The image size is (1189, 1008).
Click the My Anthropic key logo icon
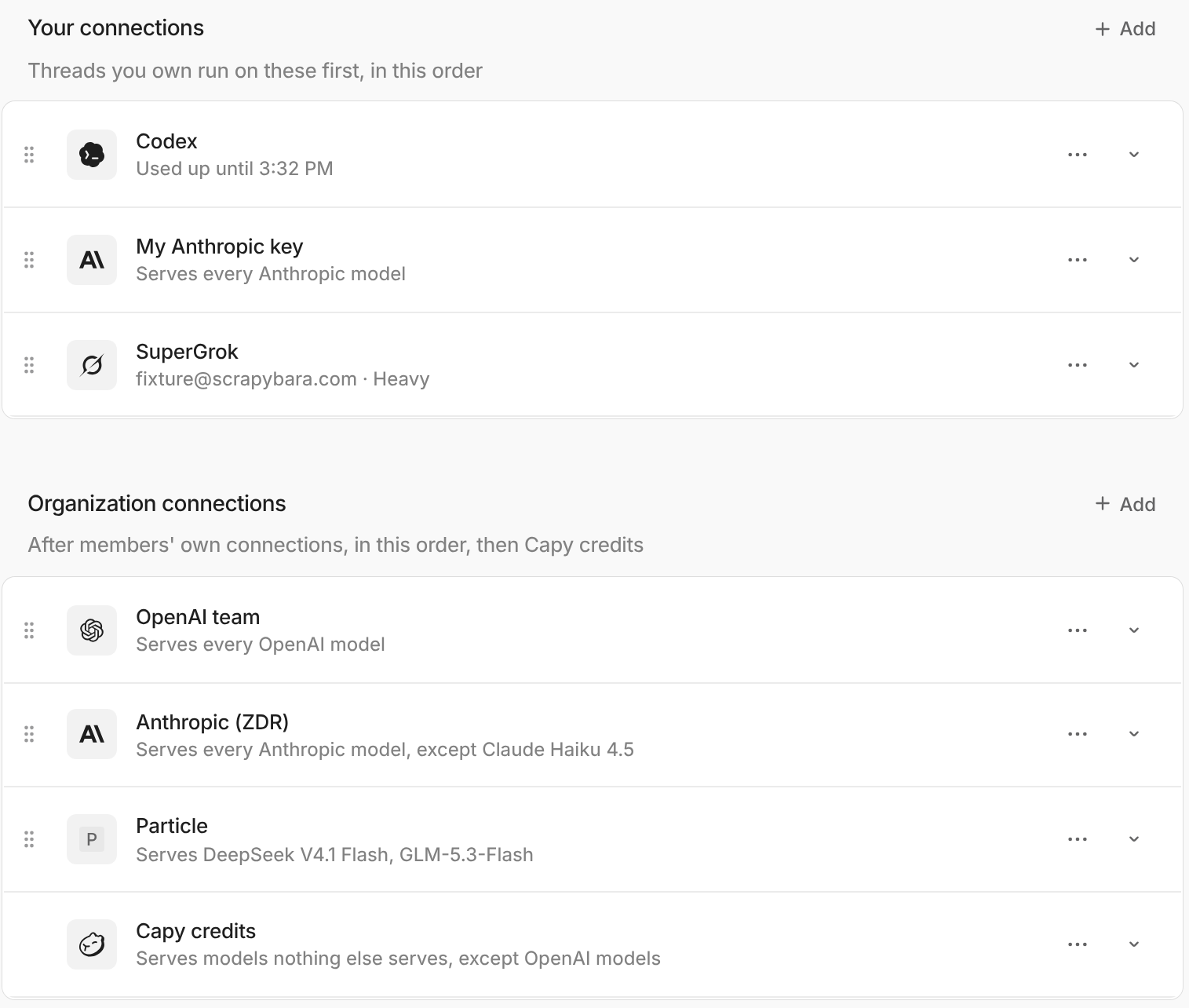(x=92, y=260)
